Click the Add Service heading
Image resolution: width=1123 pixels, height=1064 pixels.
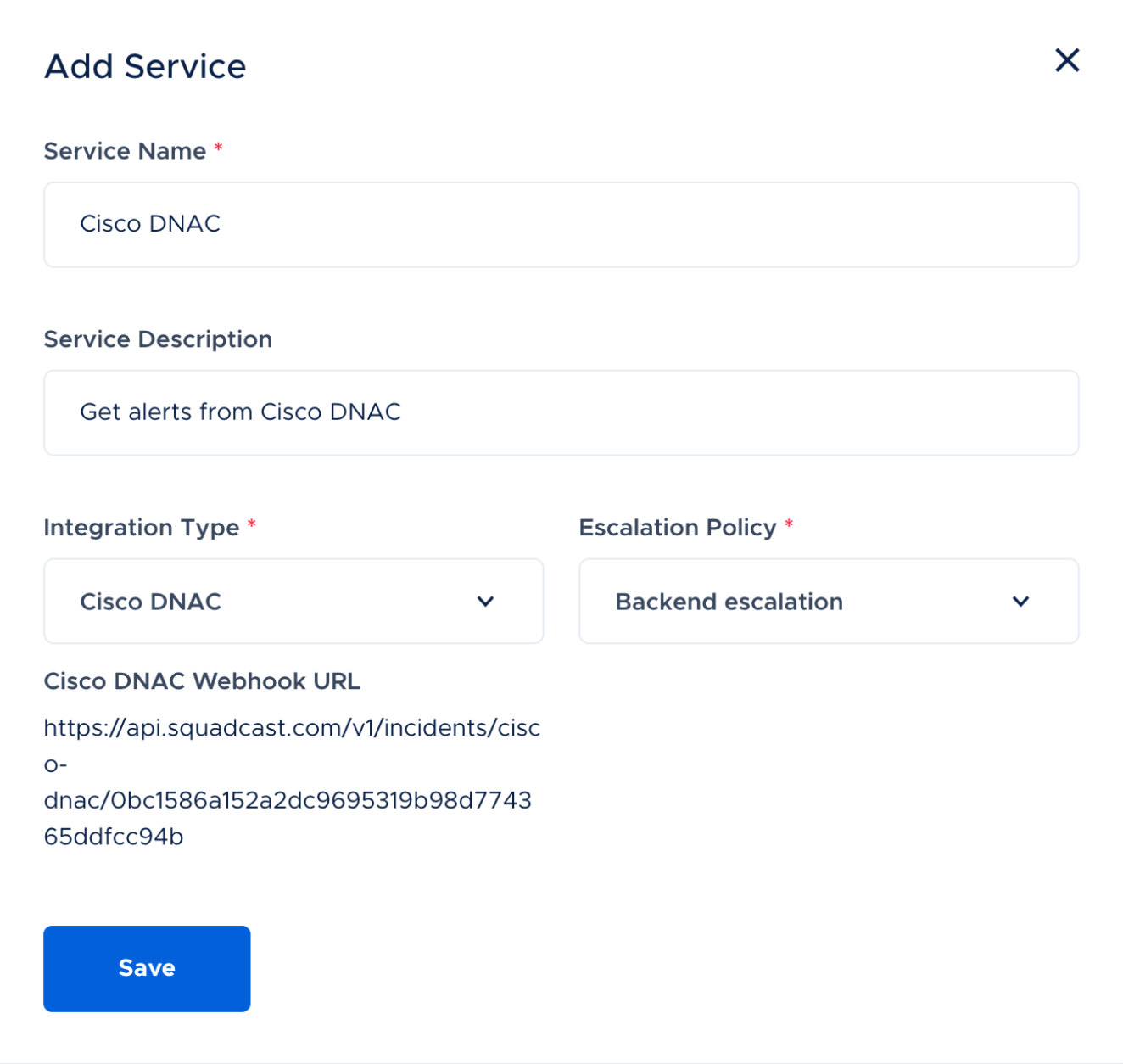tap(145, 66)
